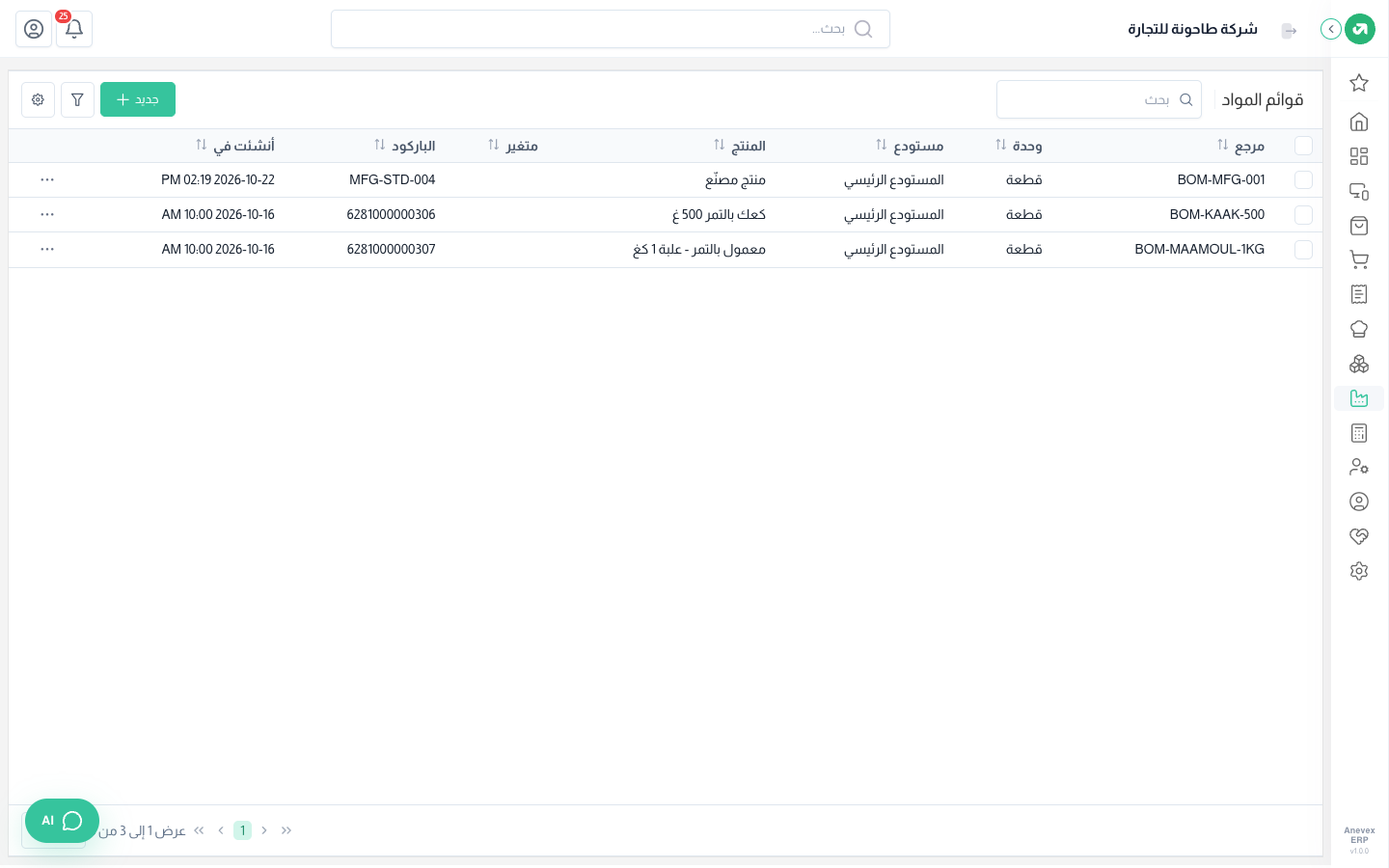Open the AI chat button
1389x868 pixels.
62,821
